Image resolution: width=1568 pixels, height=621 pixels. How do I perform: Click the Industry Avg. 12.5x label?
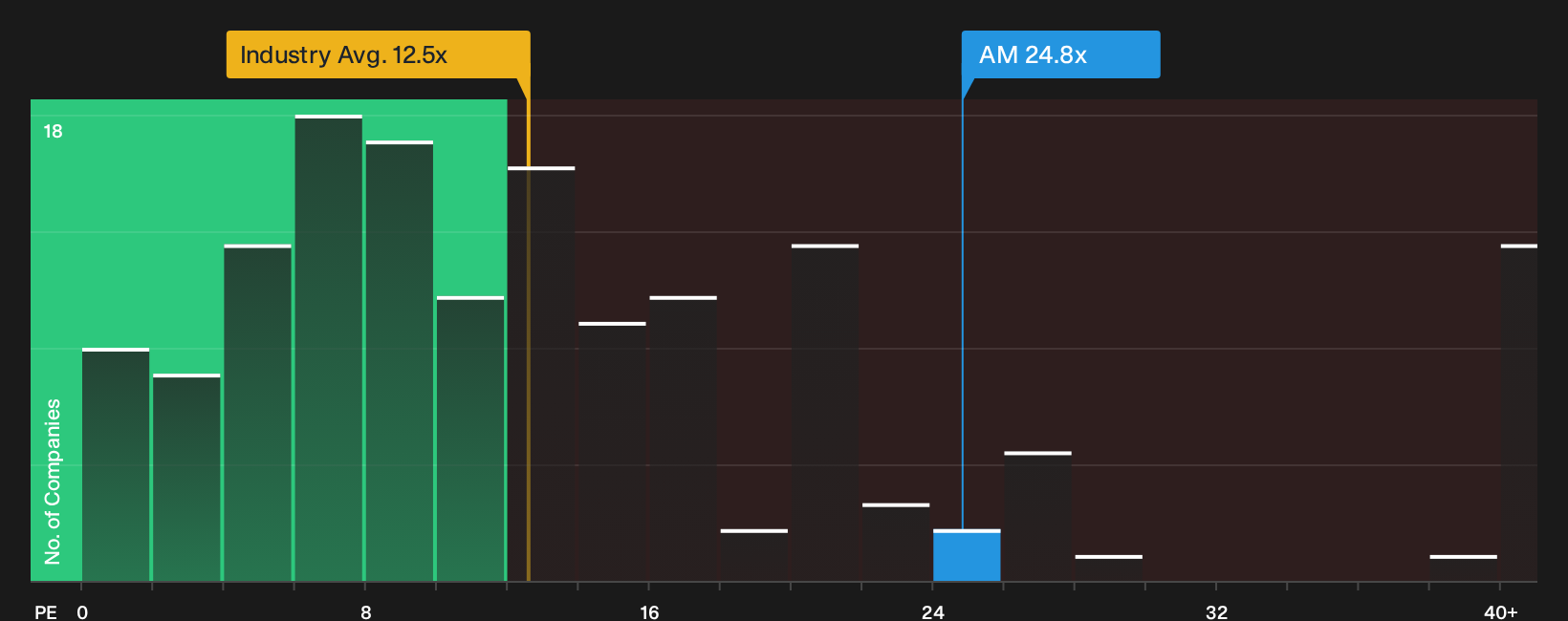click(x=378, y=54)
